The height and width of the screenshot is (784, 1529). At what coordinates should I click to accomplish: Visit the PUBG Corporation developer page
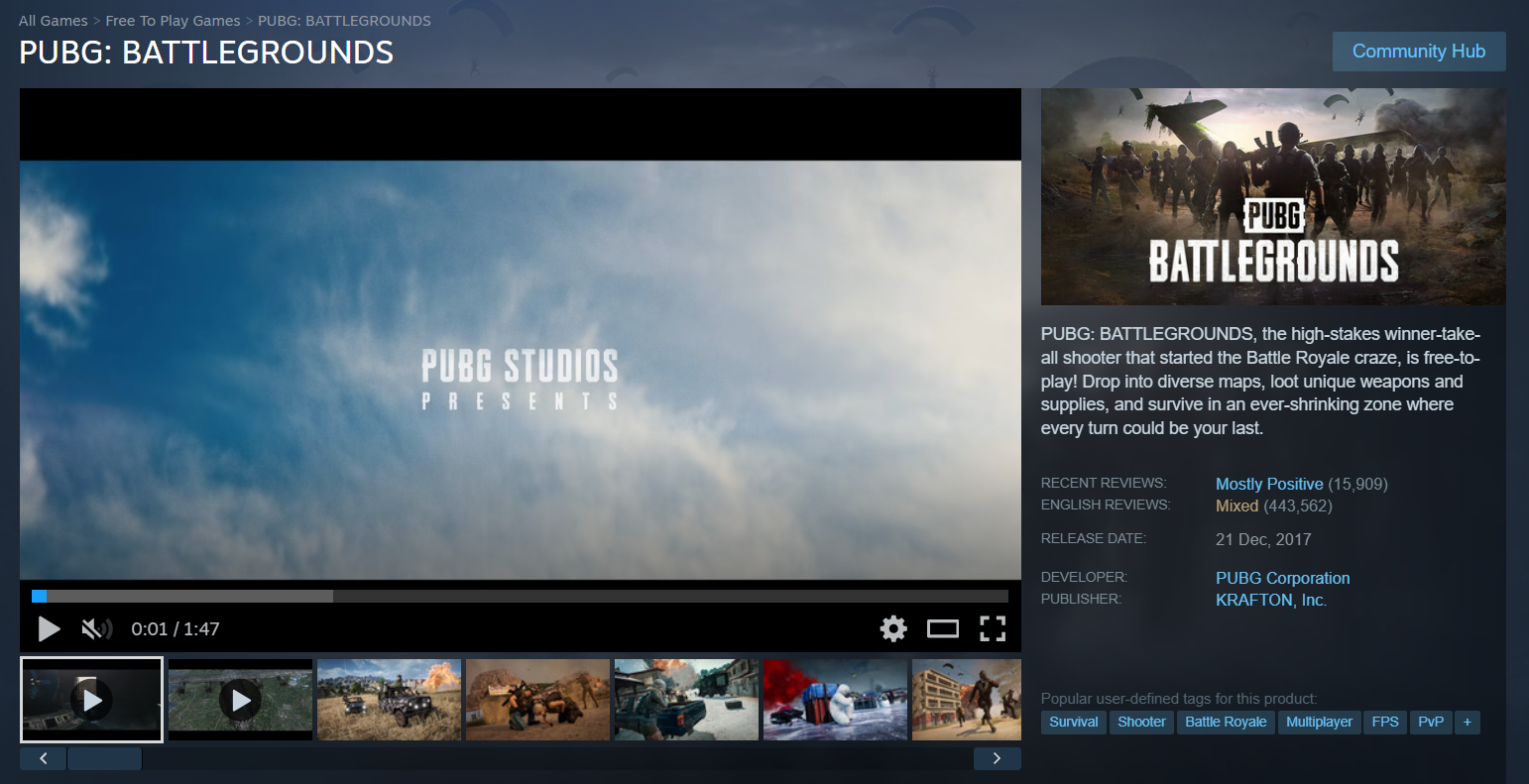1282,578
